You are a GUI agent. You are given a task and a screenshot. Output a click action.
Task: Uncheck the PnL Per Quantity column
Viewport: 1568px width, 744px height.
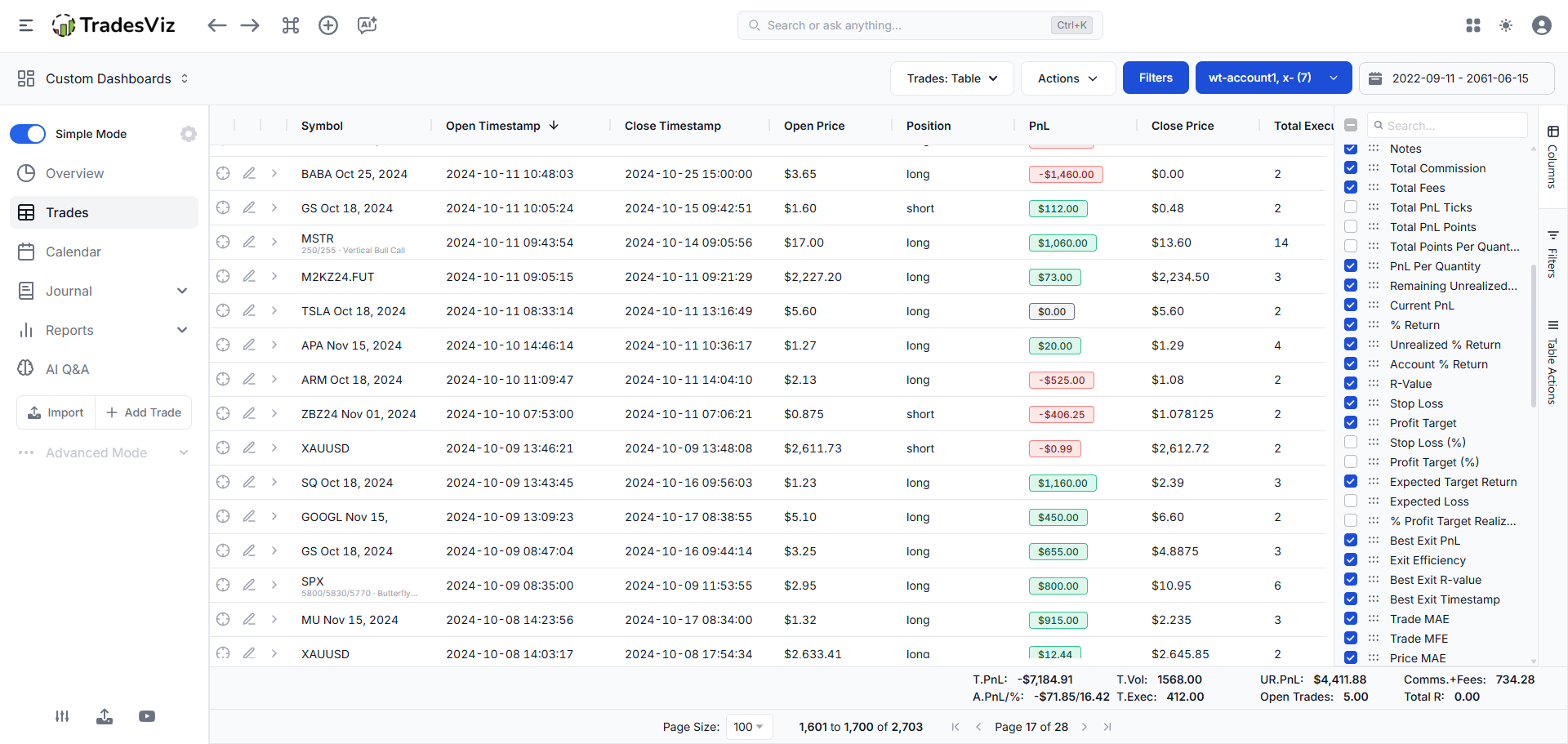pos(1351,266)
